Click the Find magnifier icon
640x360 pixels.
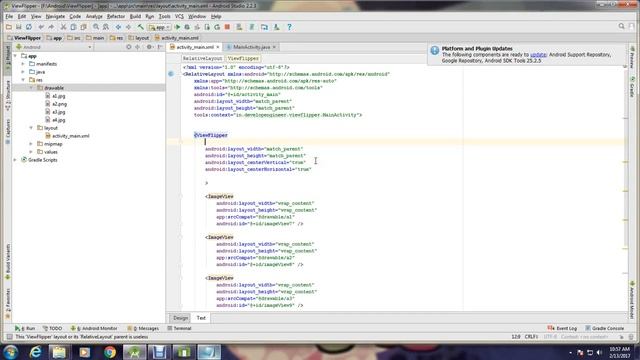[96, 27]
